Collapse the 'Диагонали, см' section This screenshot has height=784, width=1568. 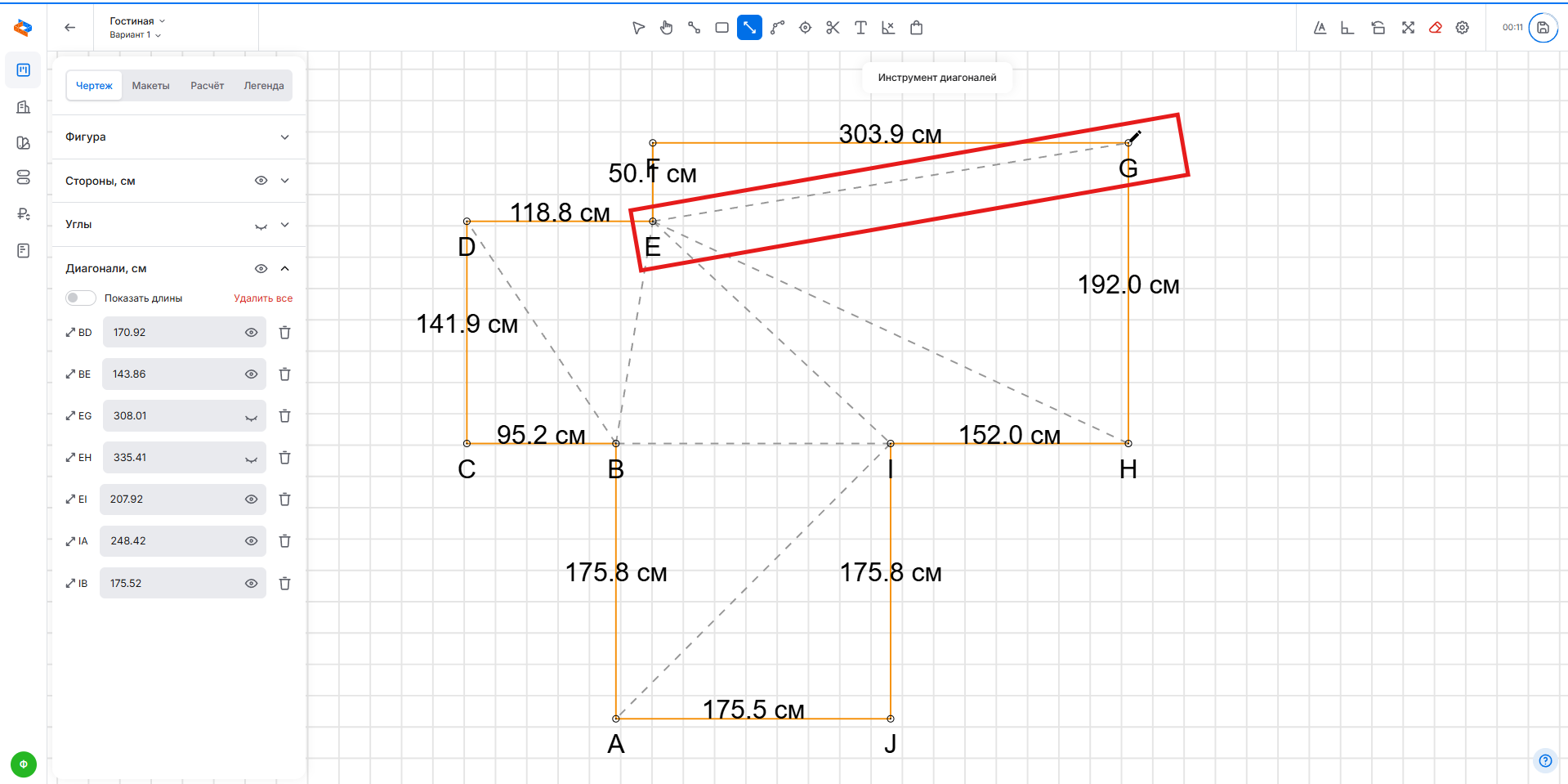click(284, 269)
